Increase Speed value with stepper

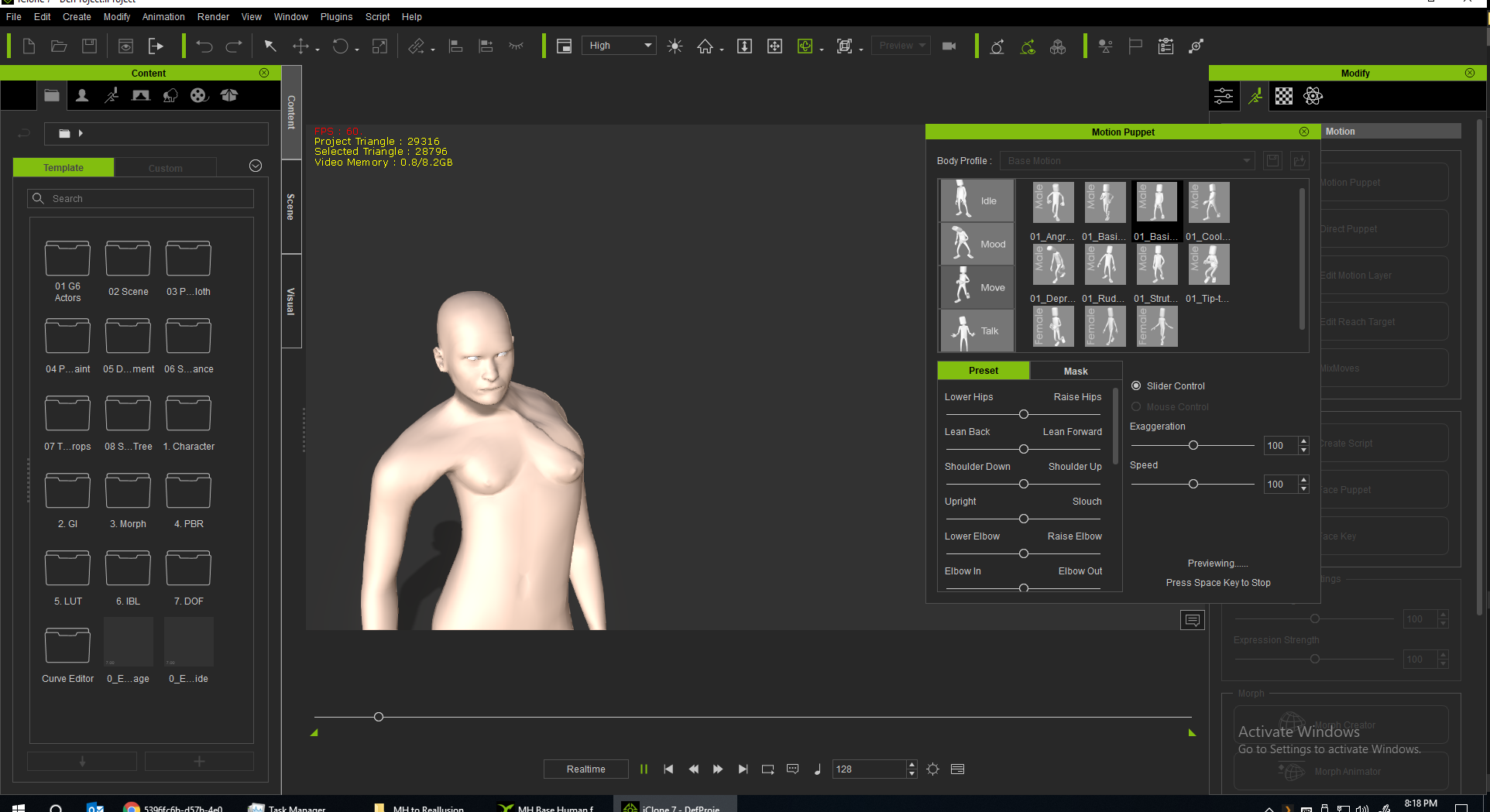[1304, 480]
